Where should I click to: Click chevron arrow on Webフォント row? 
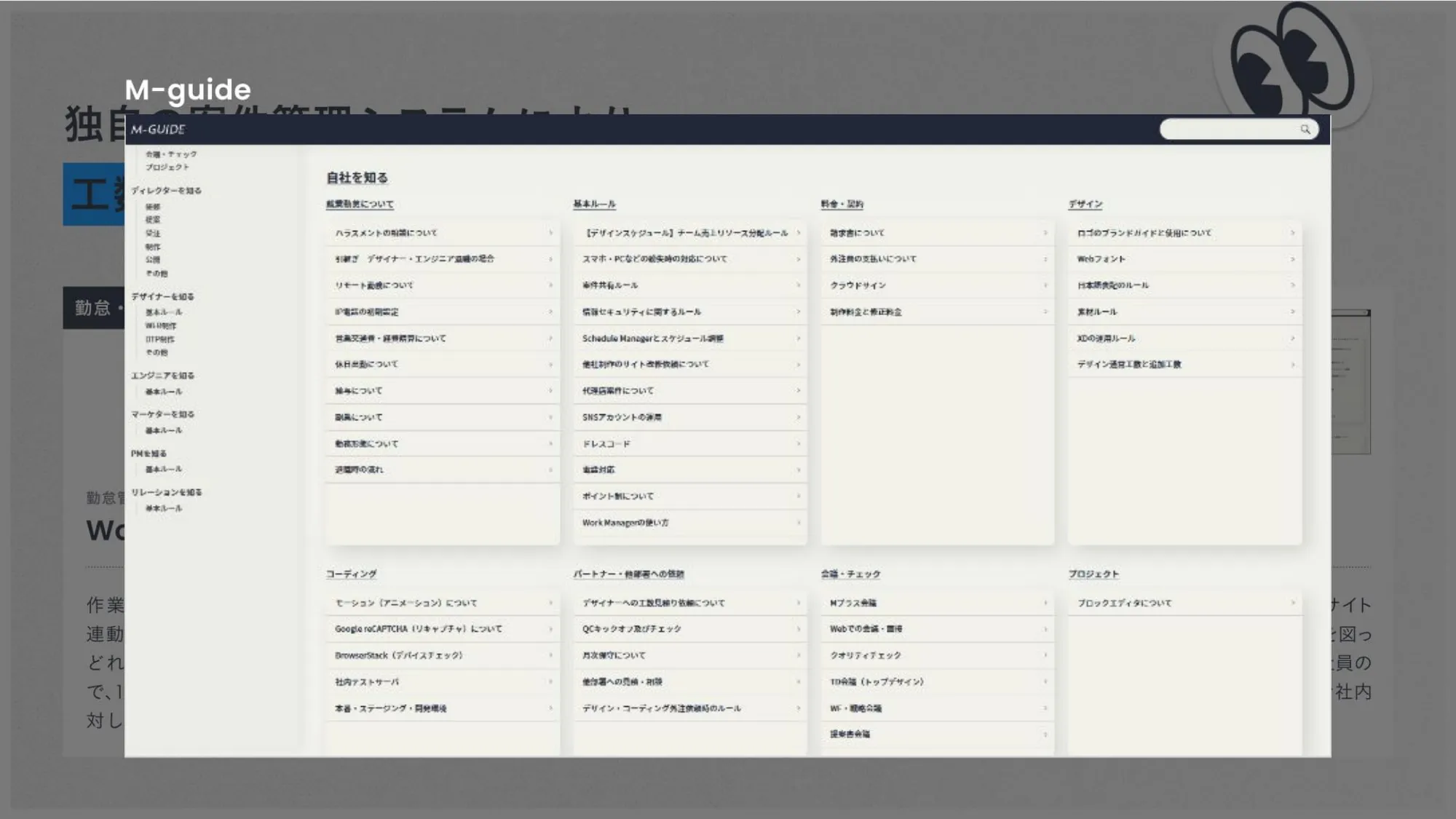(1293, 259)
